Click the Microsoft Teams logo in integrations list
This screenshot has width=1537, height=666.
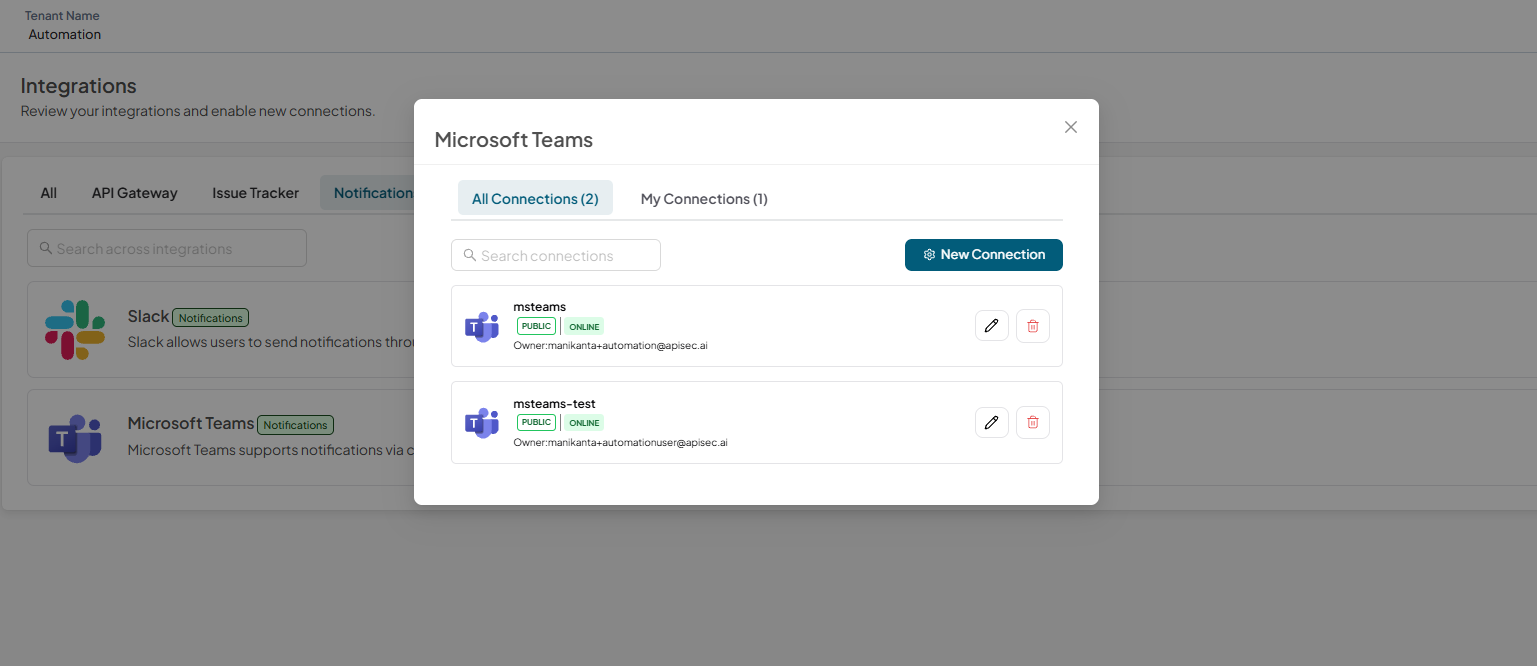tap(75, 438)
